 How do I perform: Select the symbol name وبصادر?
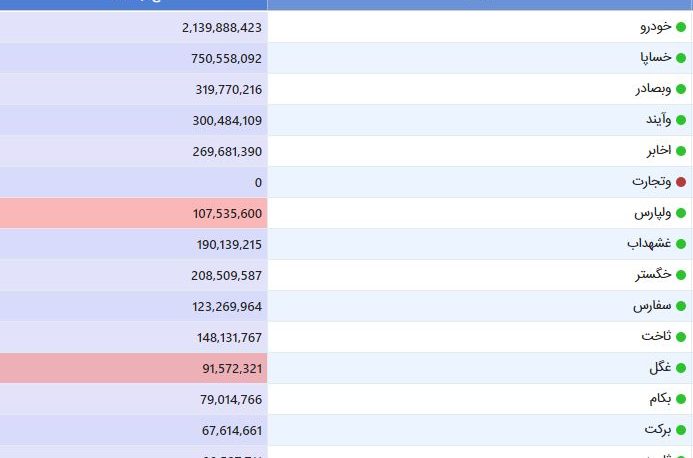pyautogui.click(x=654, y=89)
